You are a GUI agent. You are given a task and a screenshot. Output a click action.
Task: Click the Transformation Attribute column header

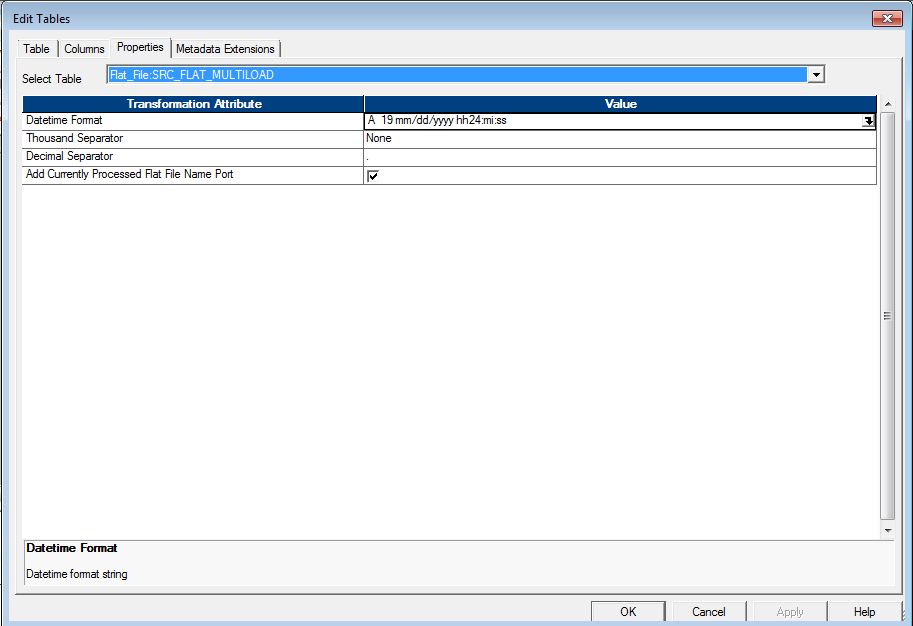193,103
